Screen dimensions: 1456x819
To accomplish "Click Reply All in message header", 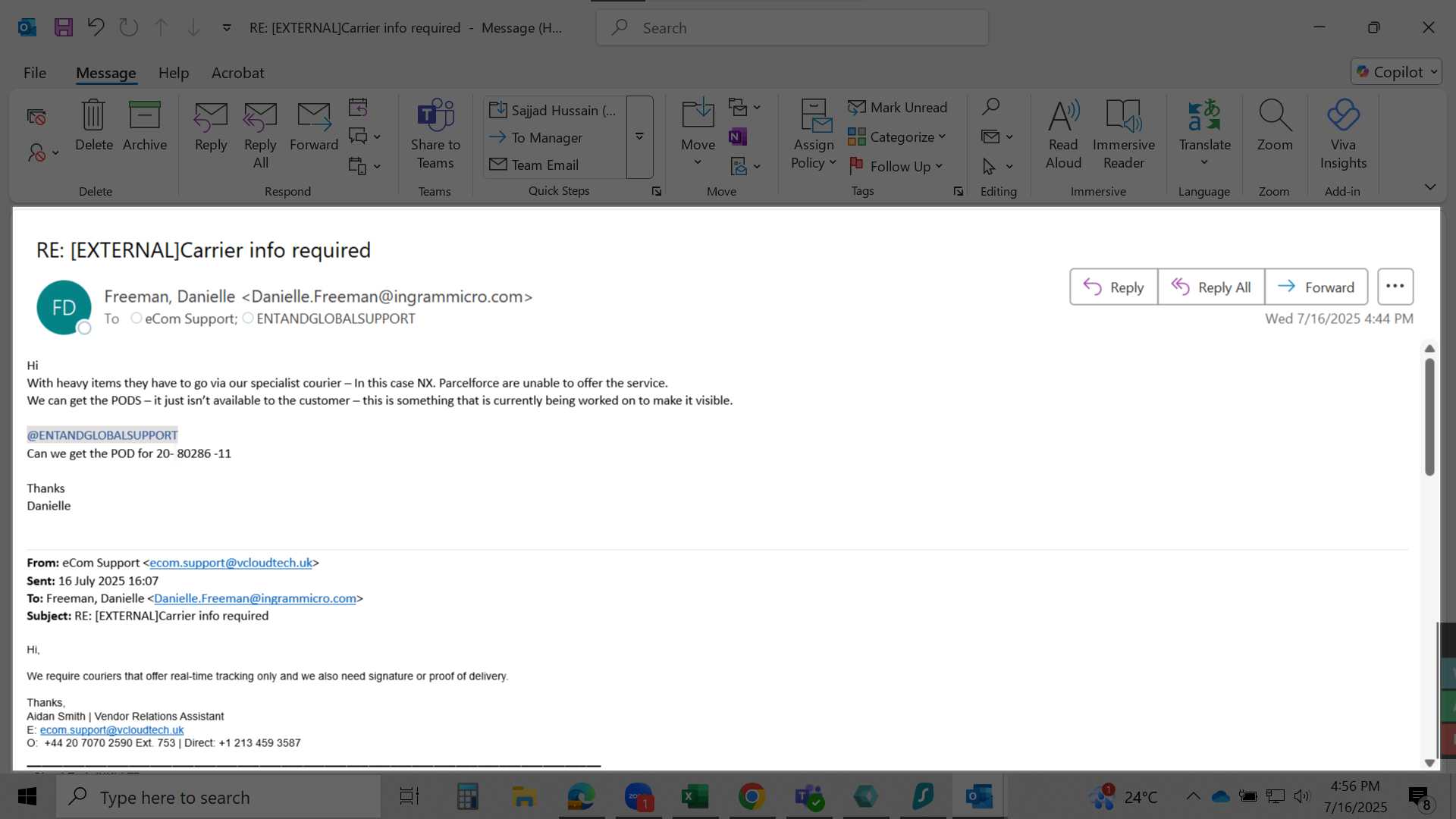I will click(1211, 287).
